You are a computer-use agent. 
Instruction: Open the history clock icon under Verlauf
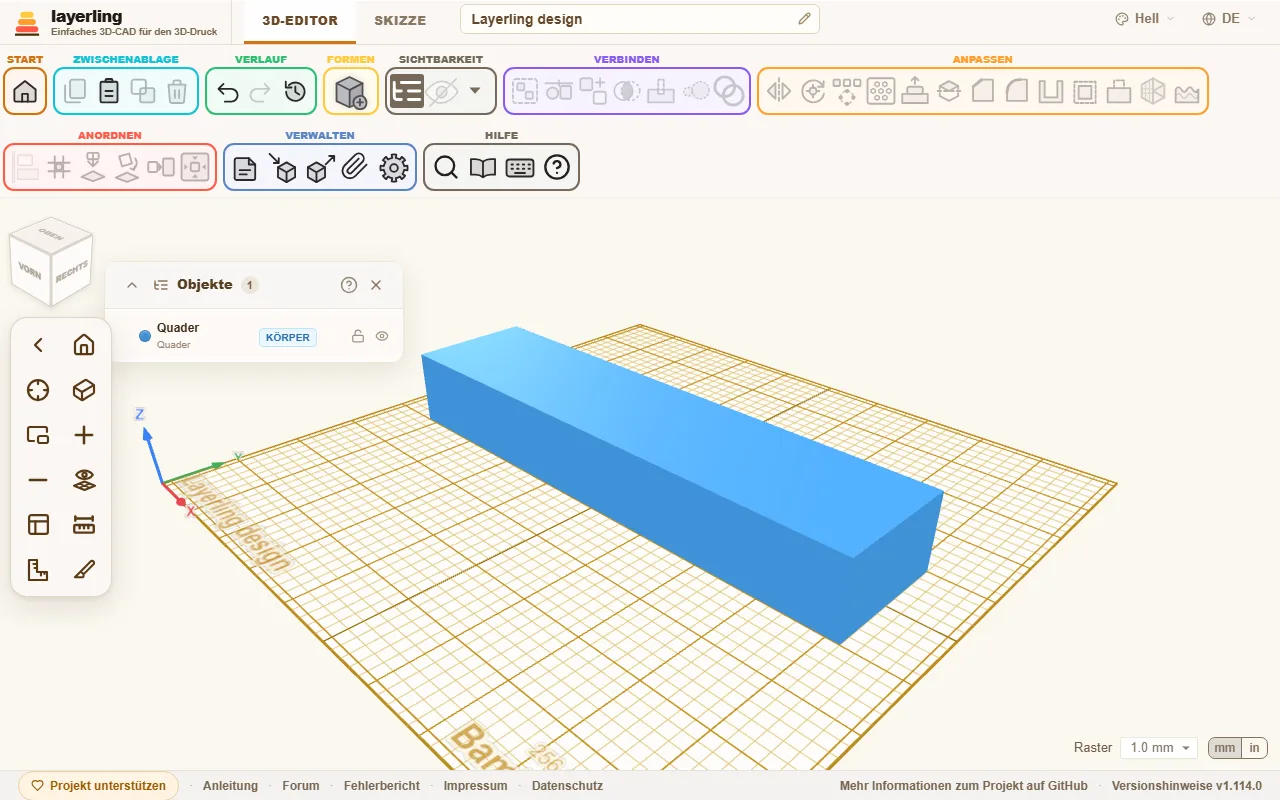[x=295, y=91]
